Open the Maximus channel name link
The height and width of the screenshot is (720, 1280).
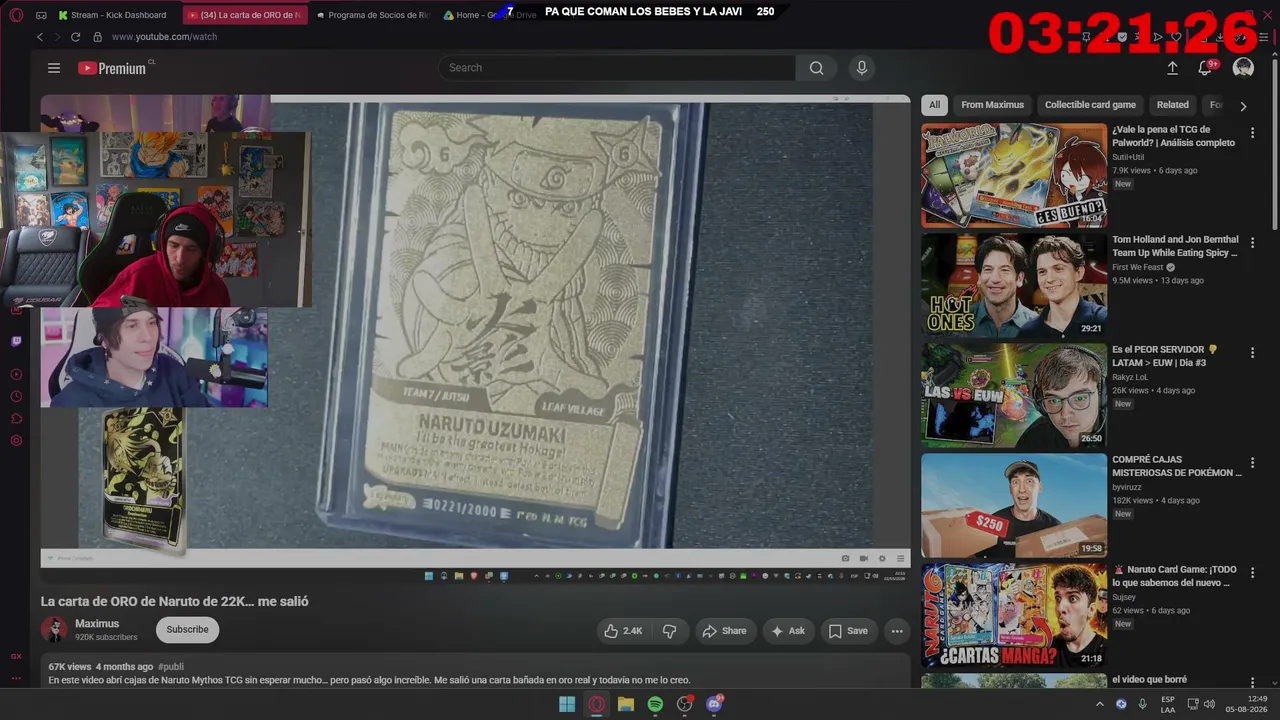(97, 624)
